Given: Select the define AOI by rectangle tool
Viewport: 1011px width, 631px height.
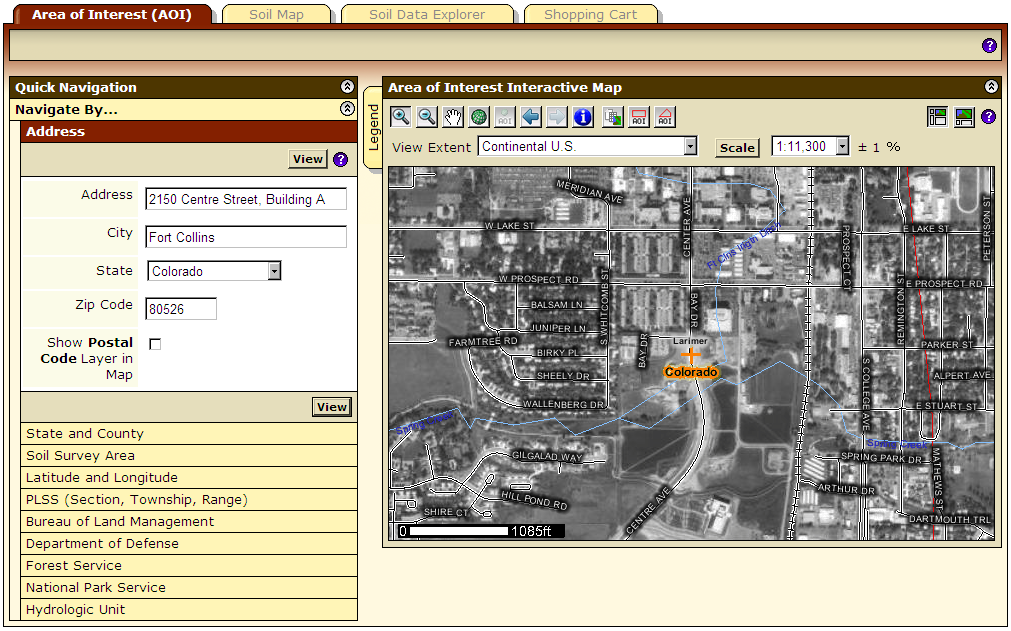Looking at the screenshot, I should [x=639, y=117].
